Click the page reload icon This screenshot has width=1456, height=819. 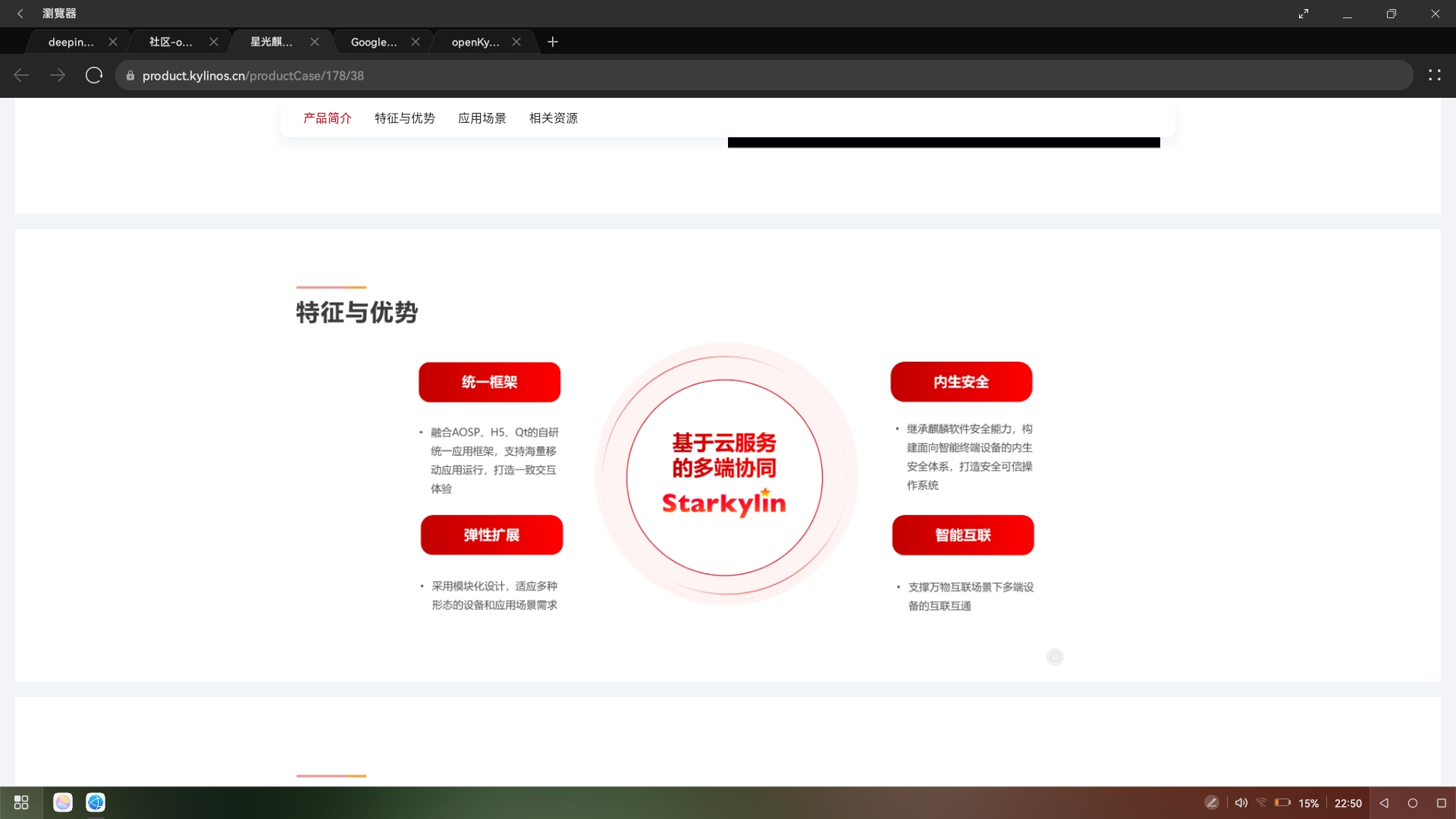[x=93, y=75]
